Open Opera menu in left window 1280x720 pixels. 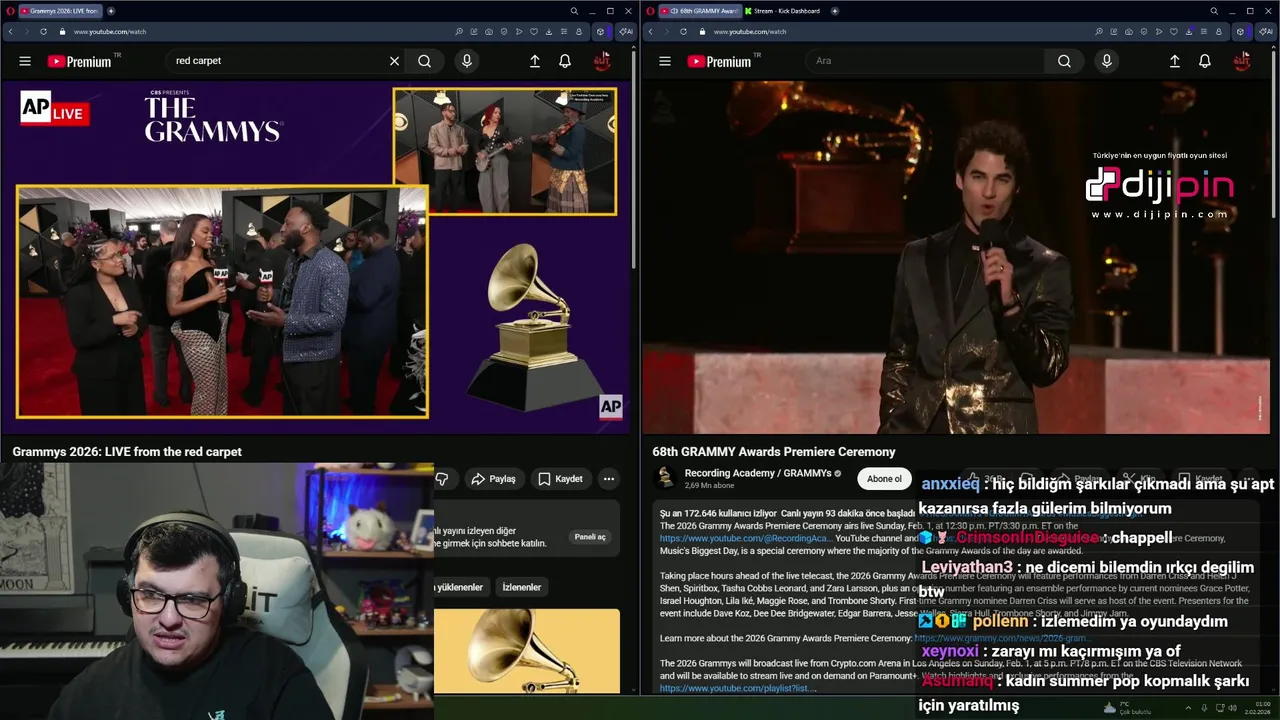[x=9, y=11]
